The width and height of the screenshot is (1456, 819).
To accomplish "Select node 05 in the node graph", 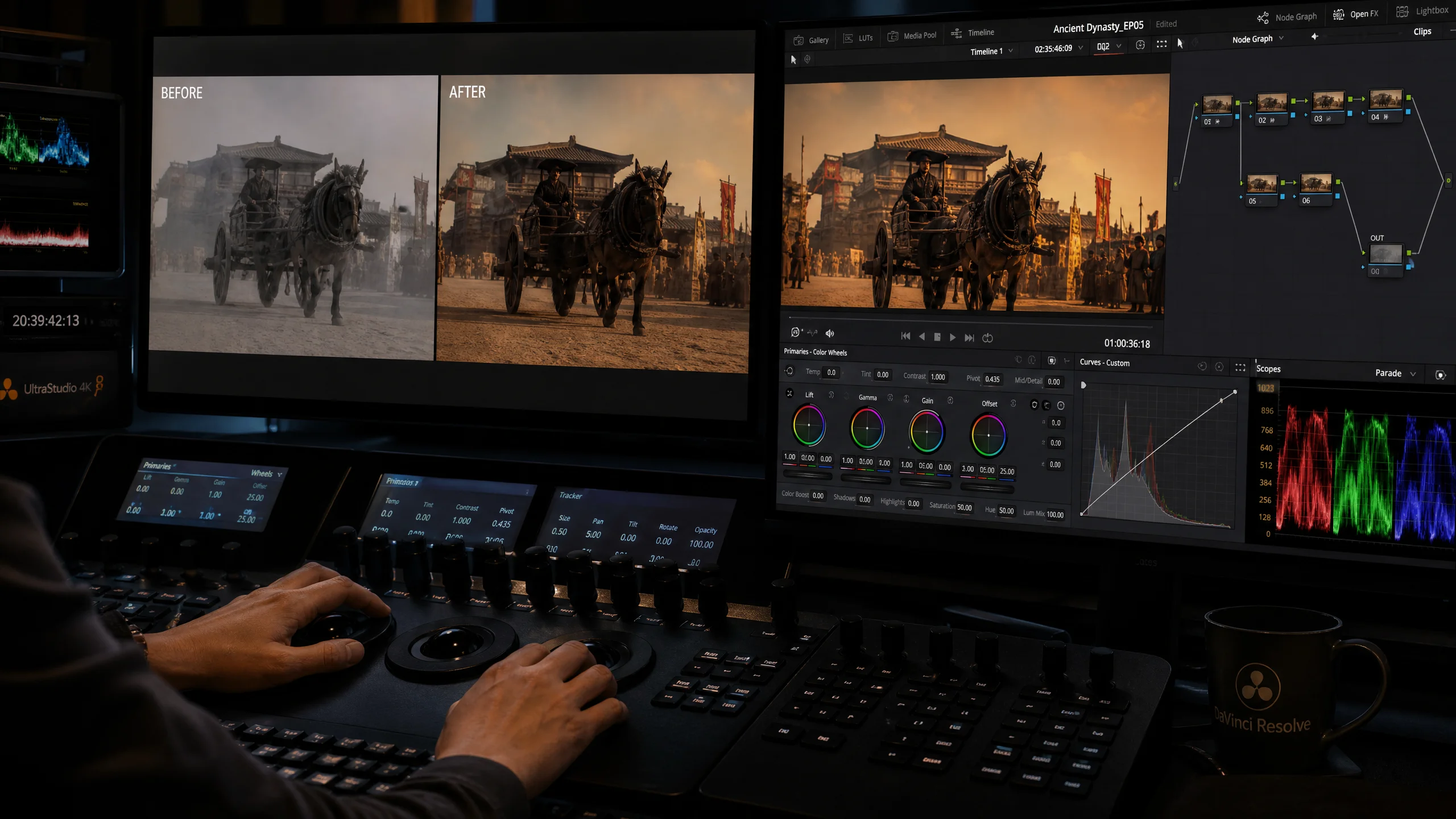I will tap(1261, 190).
